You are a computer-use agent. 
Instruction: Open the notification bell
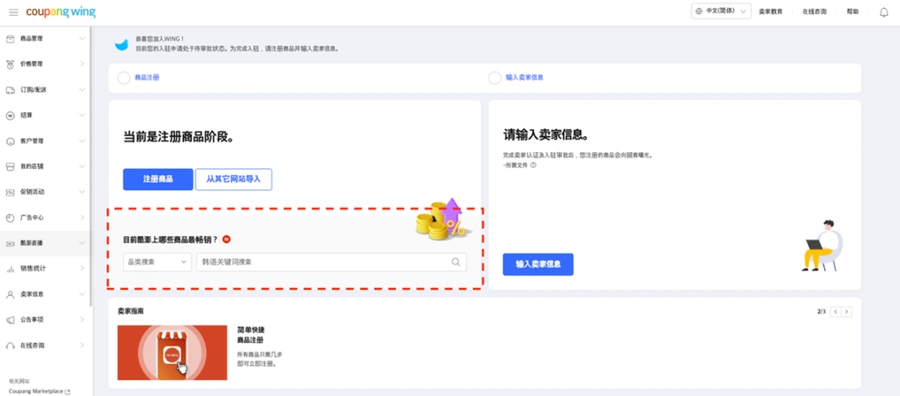(884, 12)
